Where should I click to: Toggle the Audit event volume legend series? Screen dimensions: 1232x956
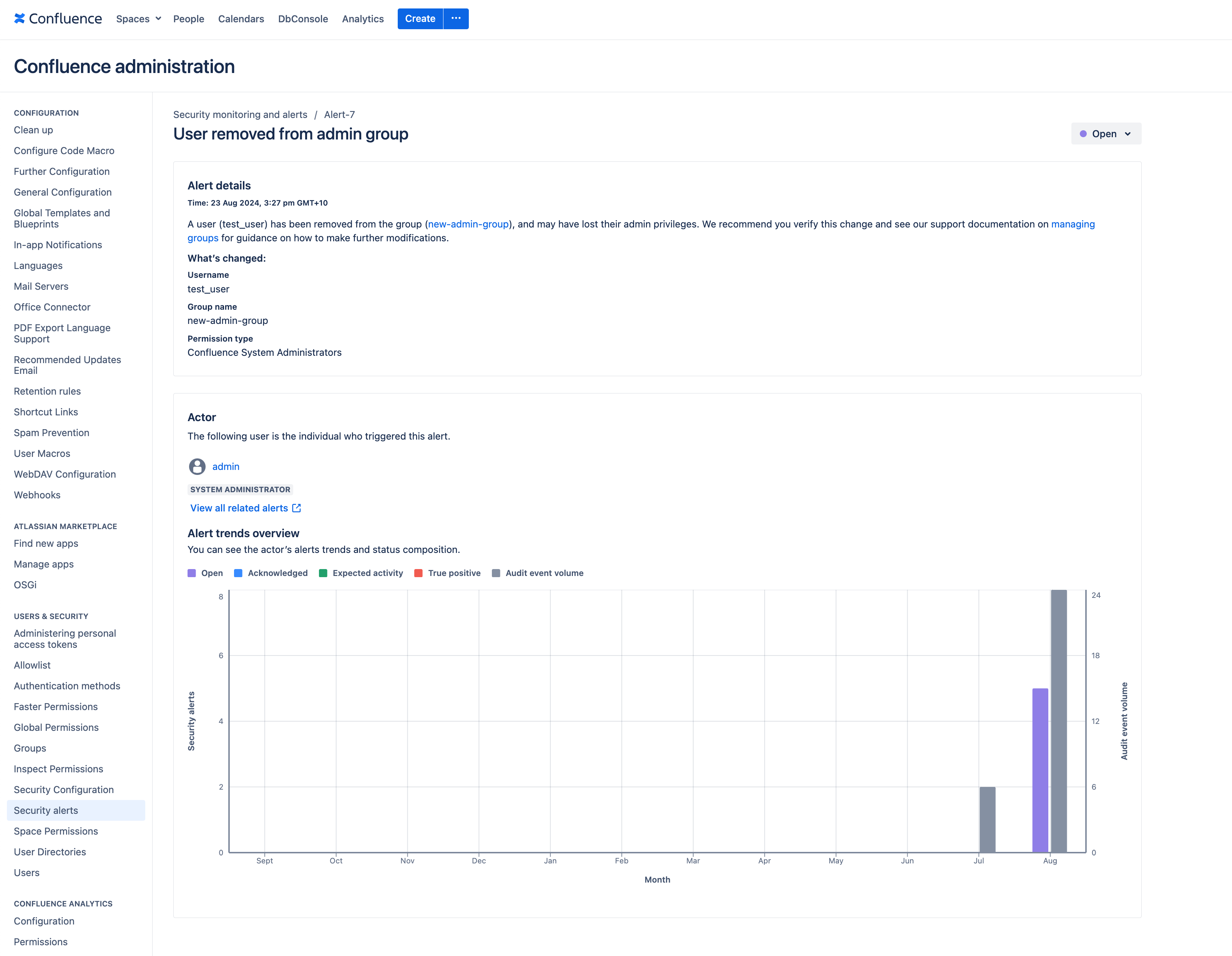[538, 573]
